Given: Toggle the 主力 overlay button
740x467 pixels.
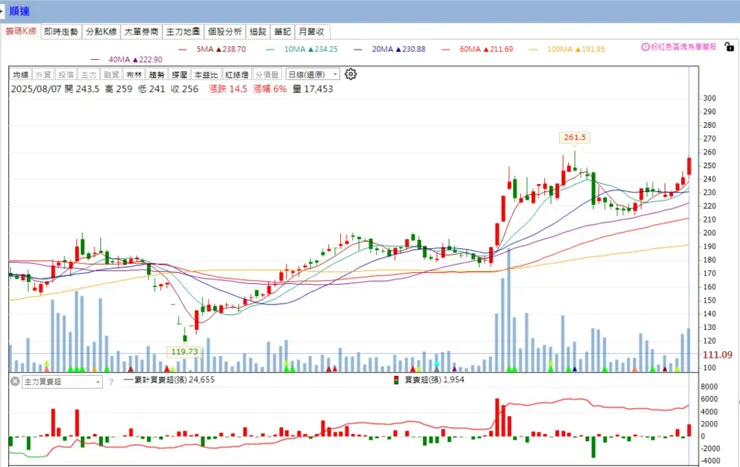Looking at the screenshot, I should 89,75.
